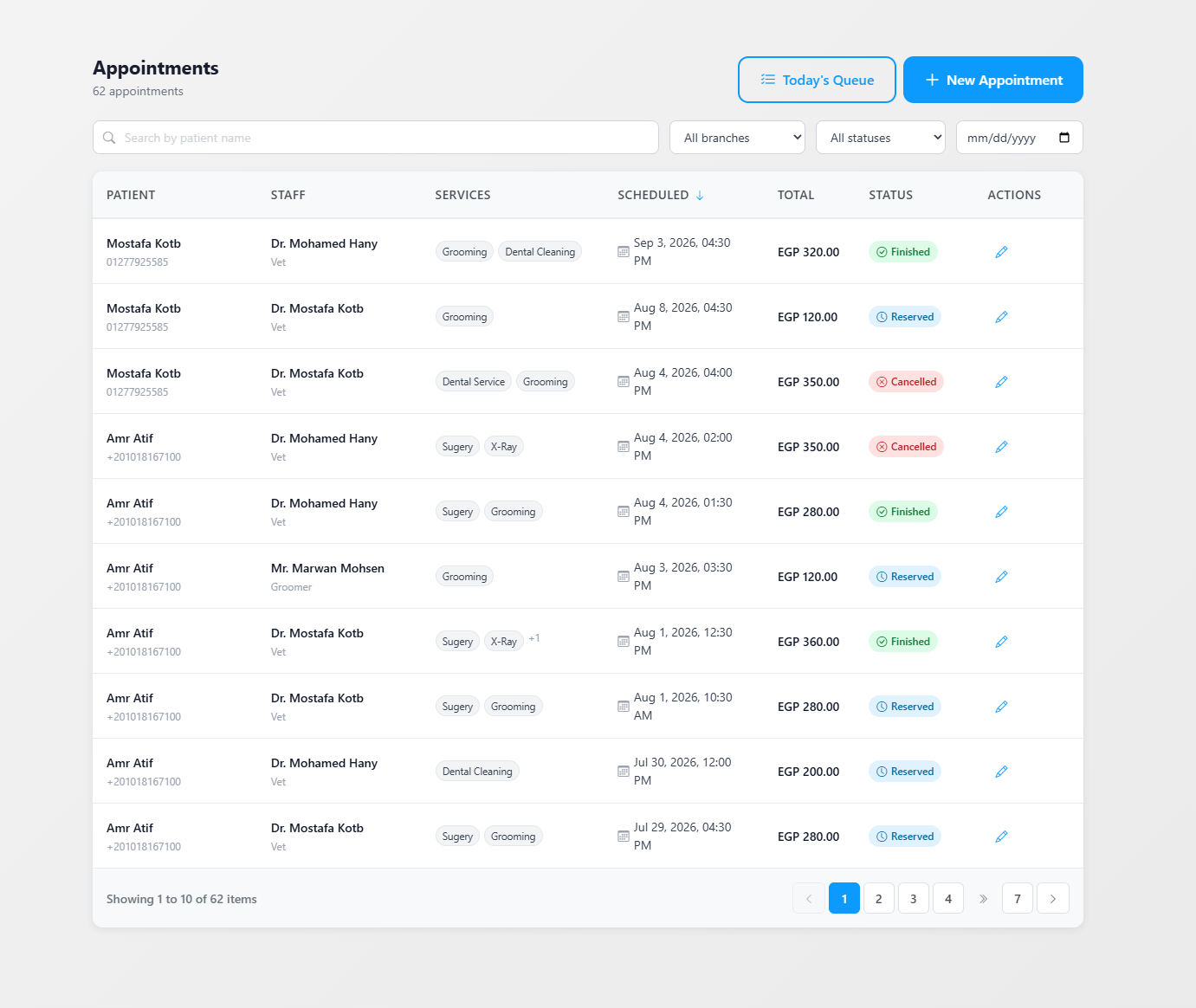The height and width of the screenshot is (1008, 1196).
Task: Open the date picker calendar icon
Action: 1064,138
